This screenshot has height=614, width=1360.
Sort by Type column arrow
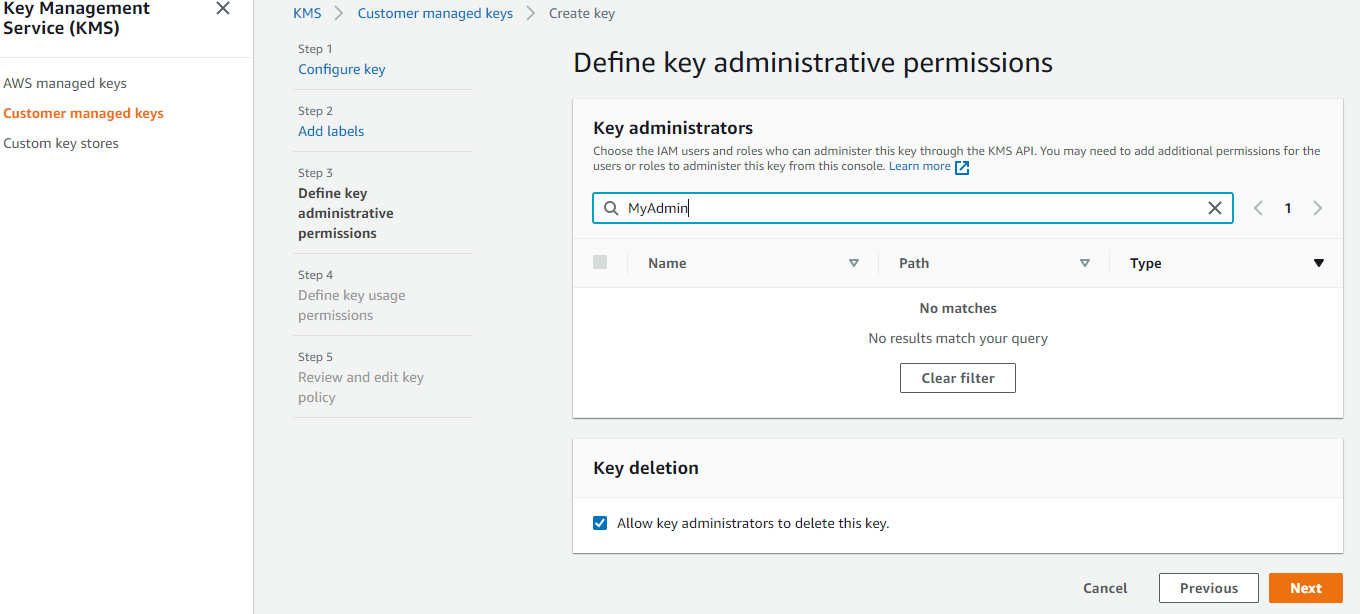tap(1318, 263)
